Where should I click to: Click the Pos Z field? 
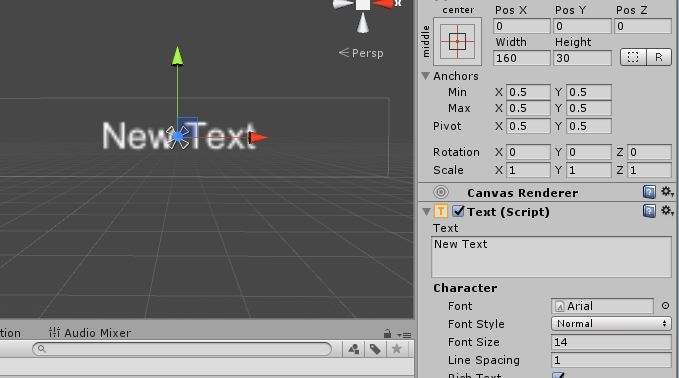tap(643, 26)
